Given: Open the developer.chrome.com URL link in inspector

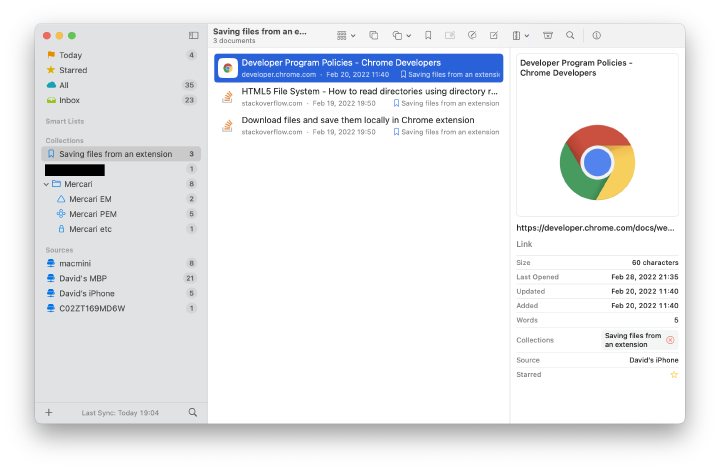Looking at the screenshot, I should point(596,228).
